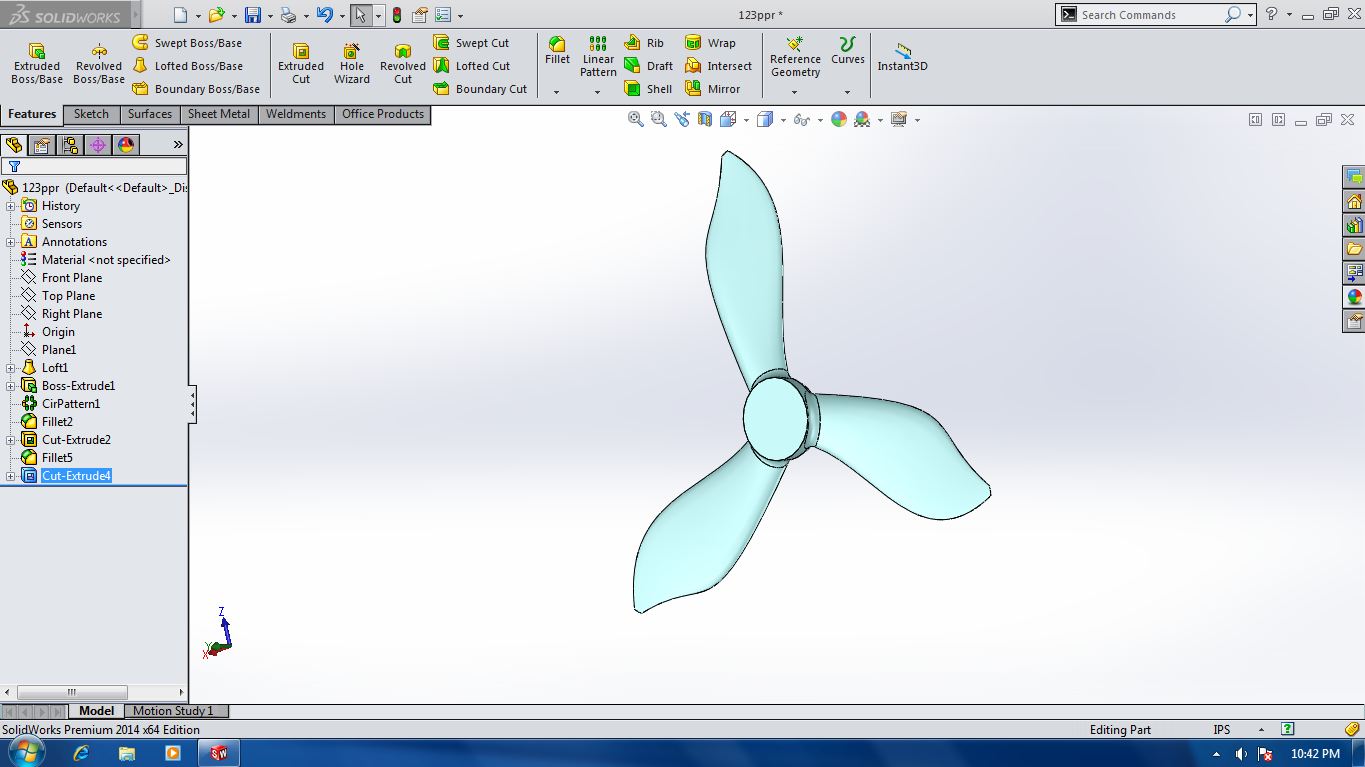Toggle Instant3D
1365x767 pixels.
(x=902, y=57)
